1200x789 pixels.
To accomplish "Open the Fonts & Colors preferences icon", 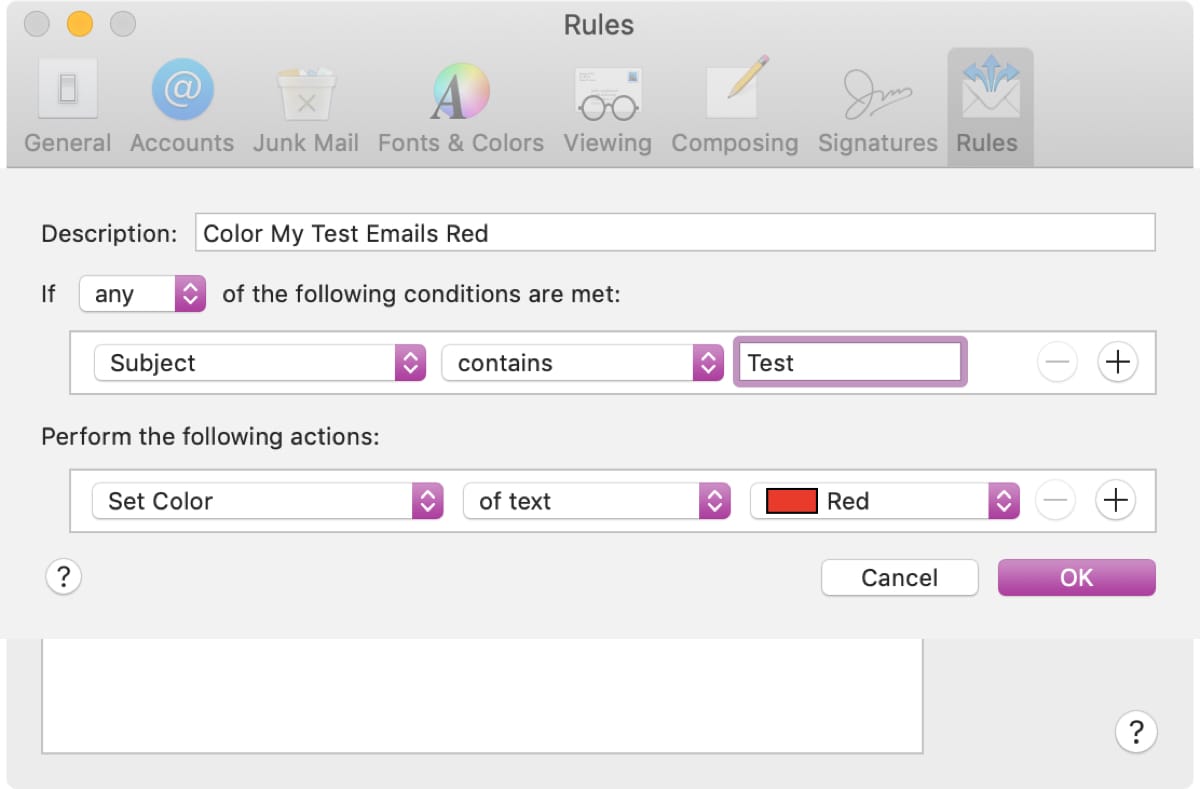I will click(x=460, y=91).
